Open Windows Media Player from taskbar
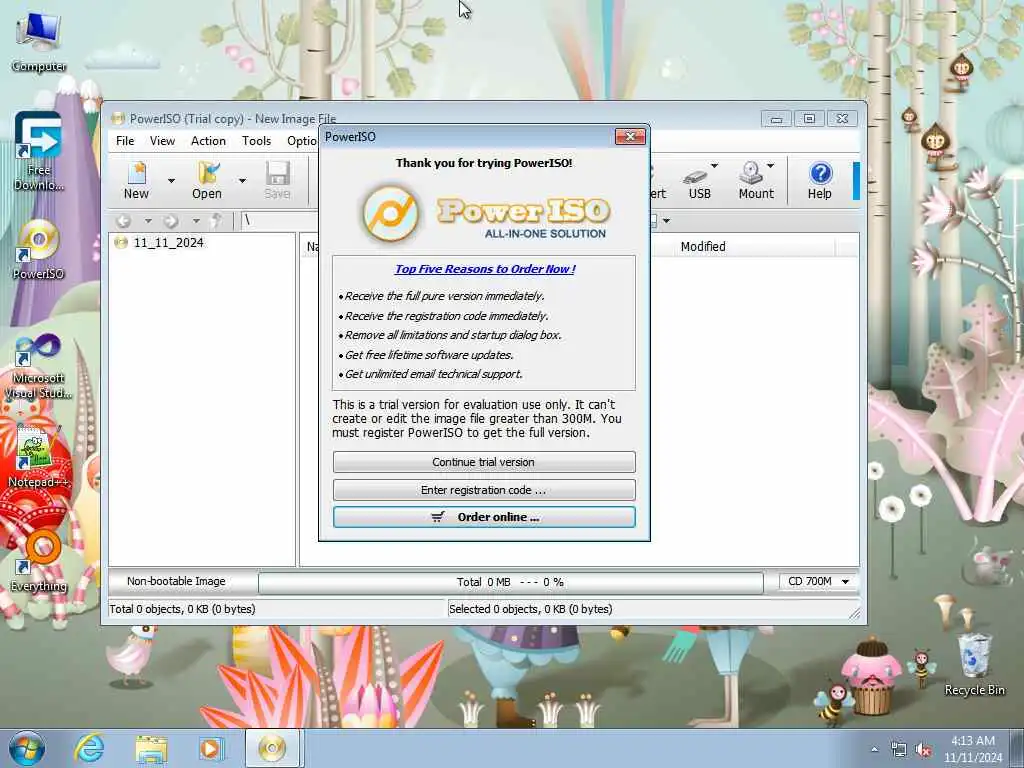Screen dimensions: 1024x768 click(x=210, y=748)
